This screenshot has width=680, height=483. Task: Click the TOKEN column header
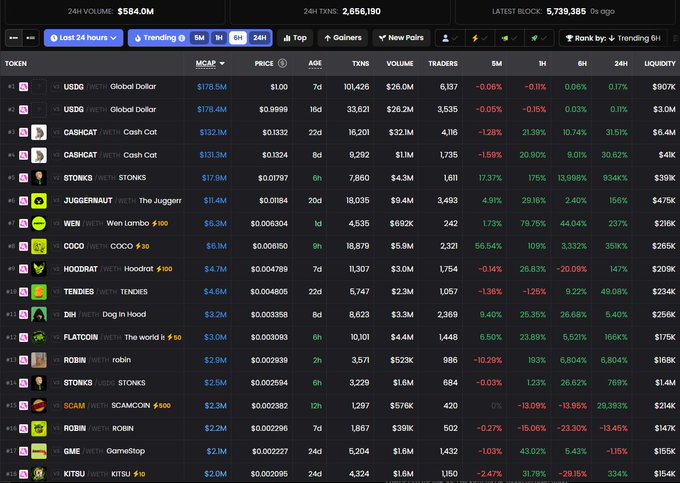[x=16, y=63]
